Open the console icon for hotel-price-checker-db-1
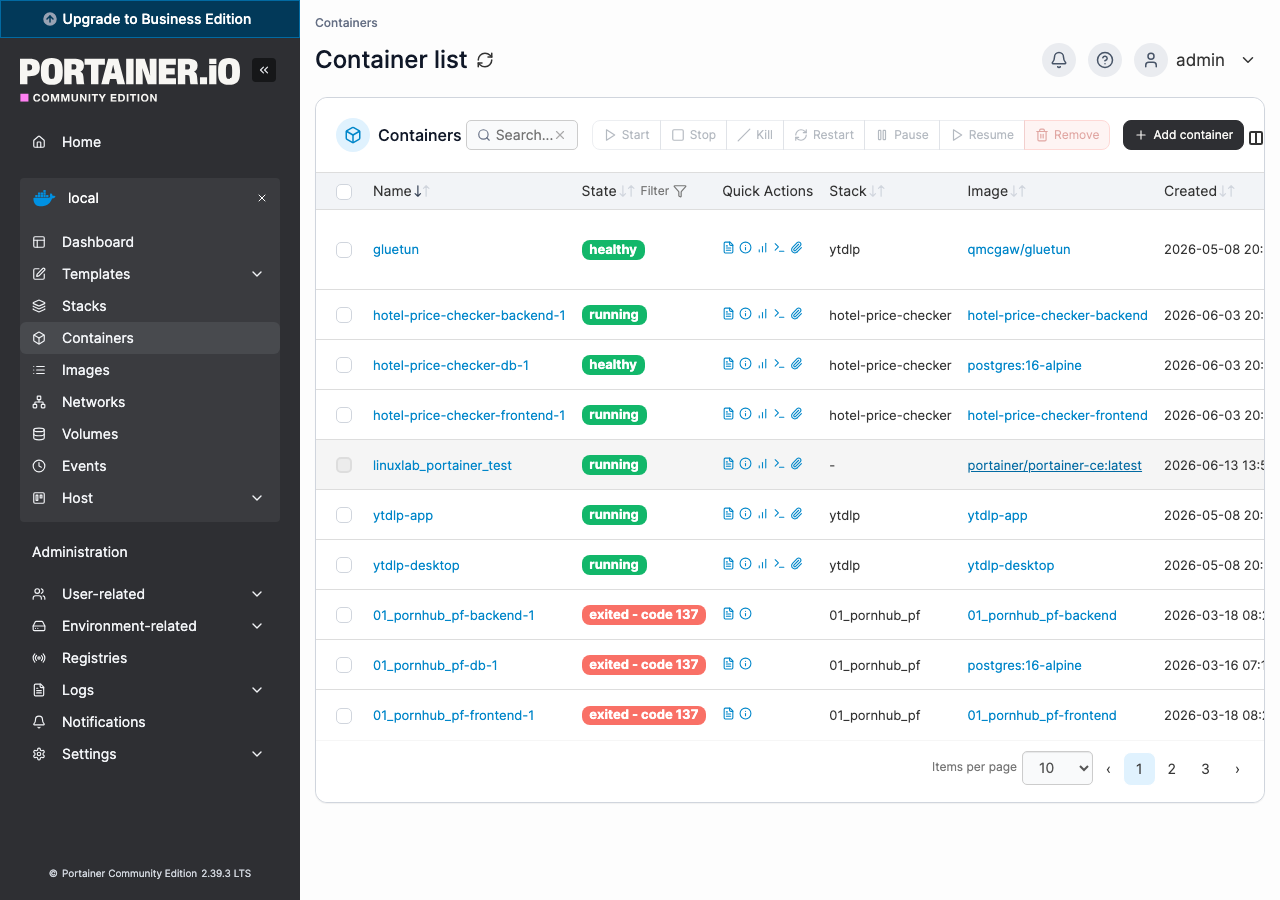This screenshot has height=900, width=1280. [x=779, y=364]
